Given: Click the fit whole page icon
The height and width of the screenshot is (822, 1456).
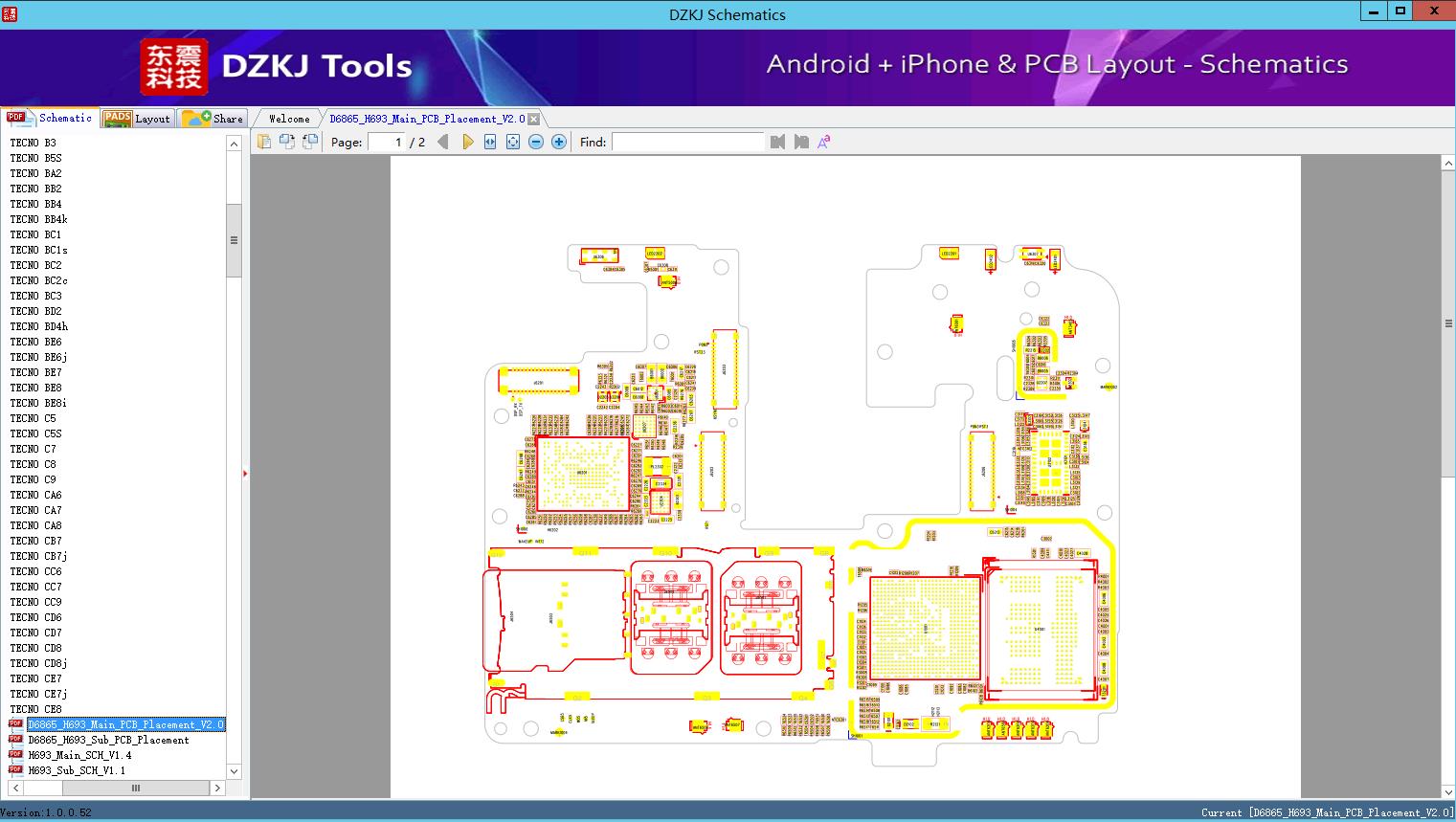Looking at the screenshot, I should coord(512,141).
